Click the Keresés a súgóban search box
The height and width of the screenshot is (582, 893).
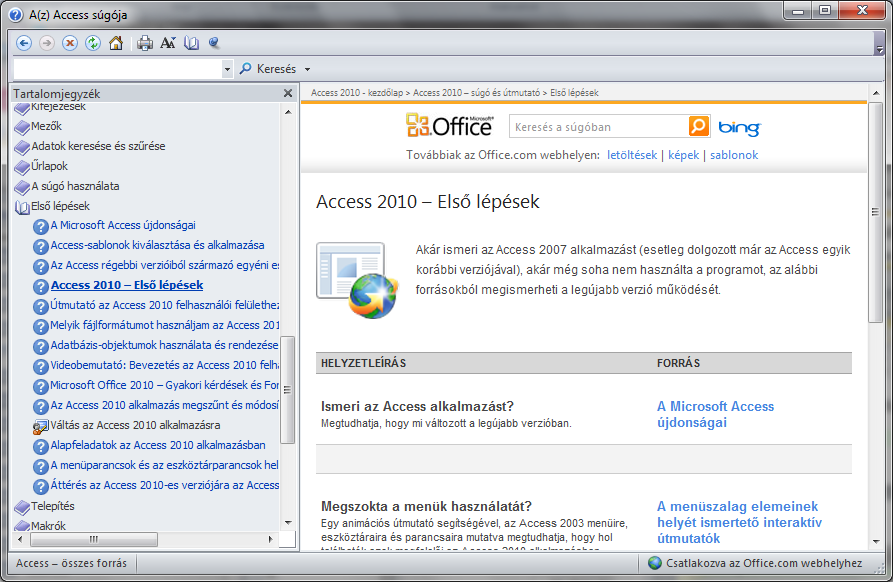click(598, 127)
